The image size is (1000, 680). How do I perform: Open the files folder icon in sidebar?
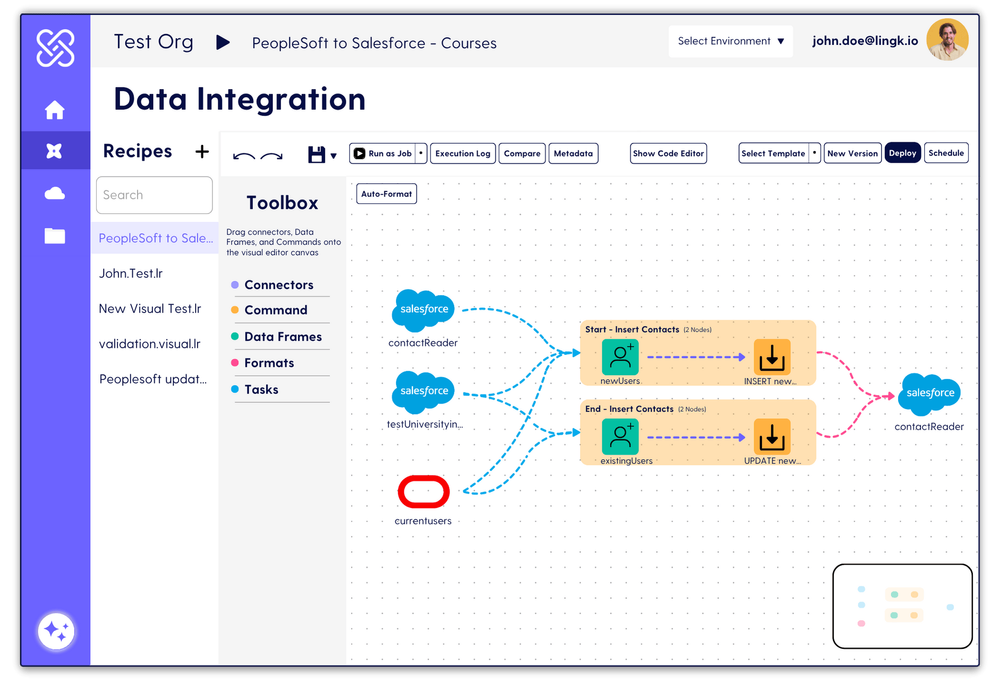(56, 236)
